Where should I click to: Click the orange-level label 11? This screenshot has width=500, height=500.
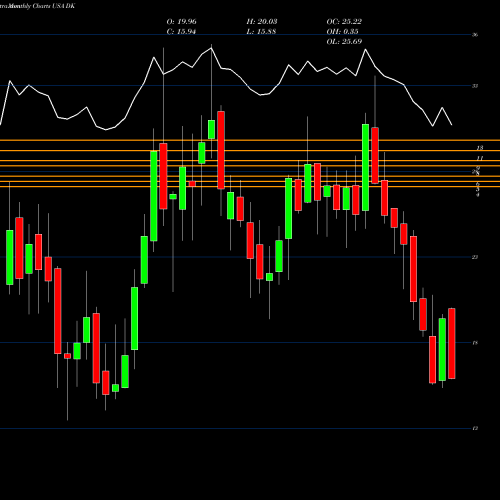pyautogui.click(x=480, y=158)
